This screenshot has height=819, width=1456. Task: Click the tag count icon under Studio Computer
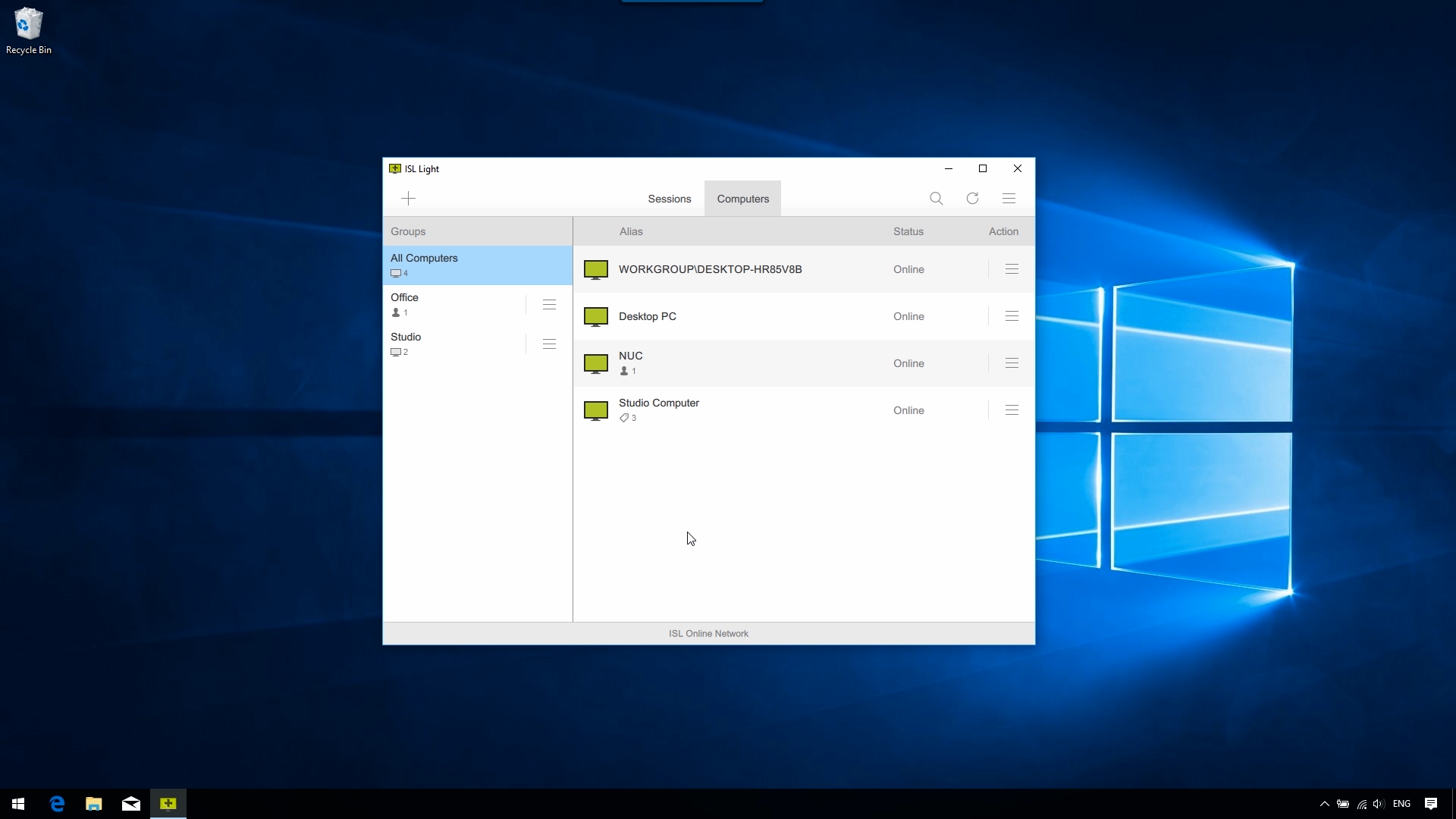(624, 418)
